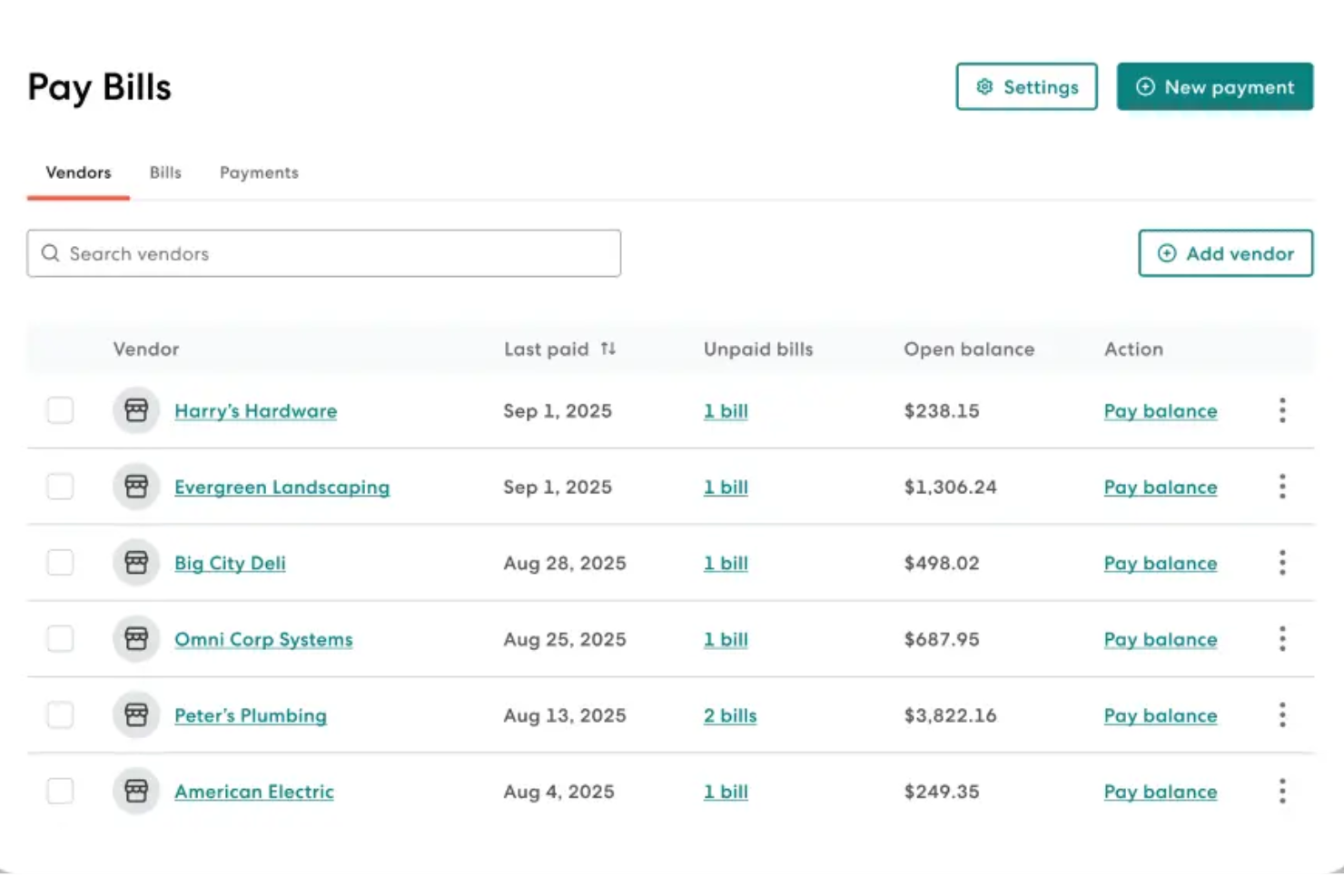Select the Evergreen Landscaping checkbox
The height and width of the screenshot is (896, 1344).
point(60,487)
